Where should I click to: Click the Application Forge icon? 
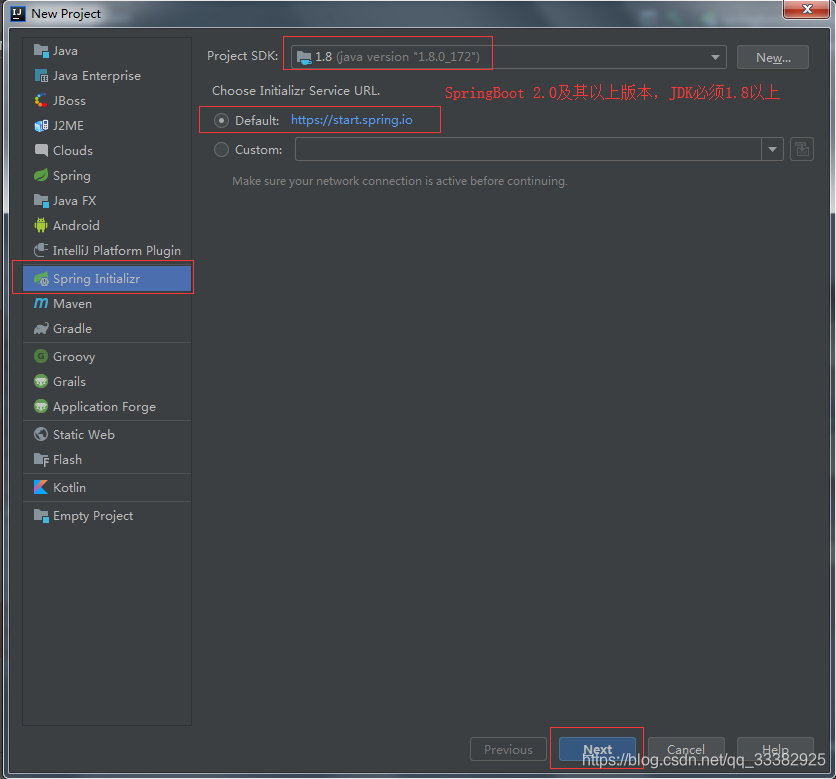point(41,406)
